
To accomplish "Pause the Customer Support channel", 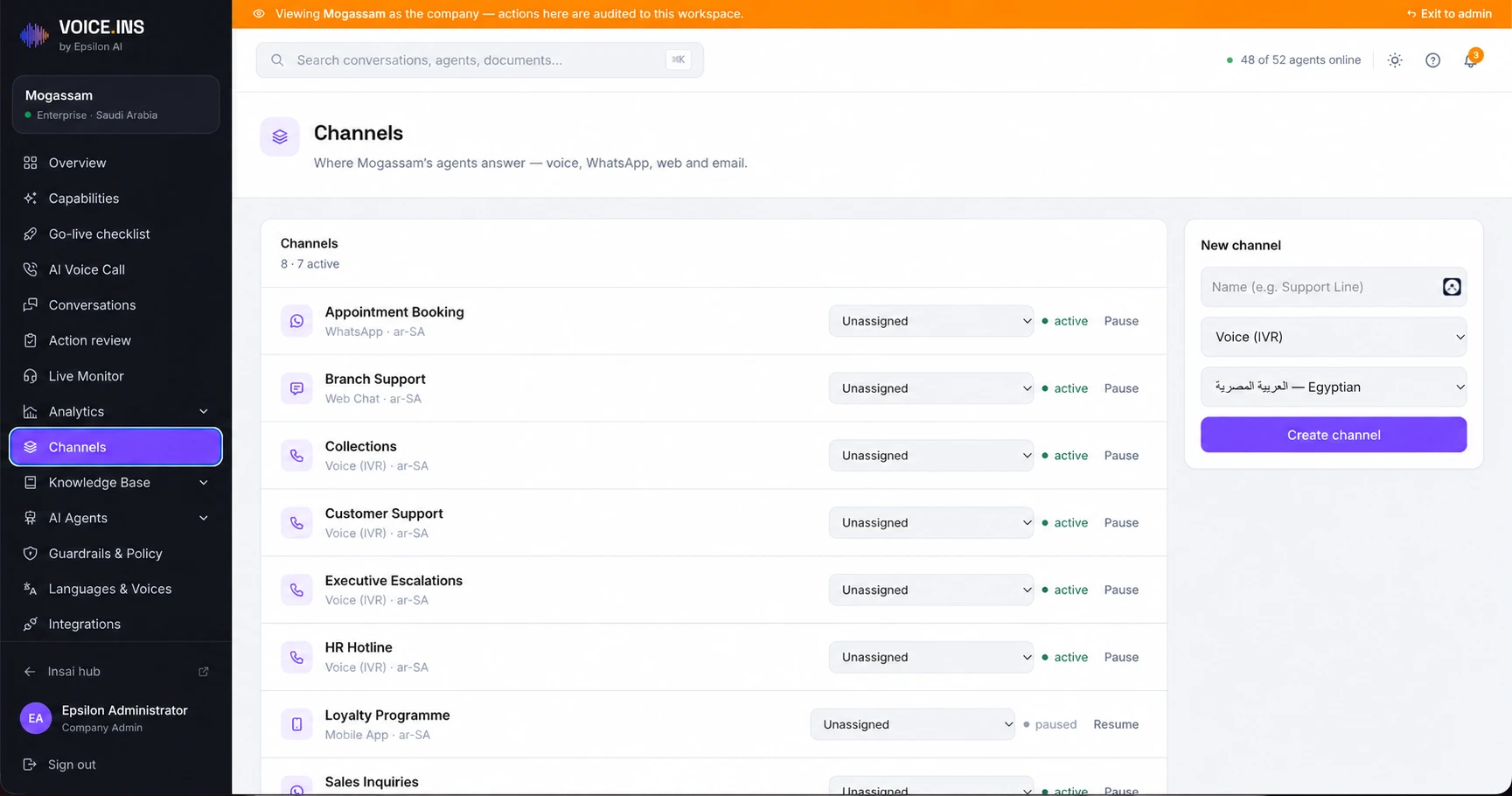I will click(1121, 523).
